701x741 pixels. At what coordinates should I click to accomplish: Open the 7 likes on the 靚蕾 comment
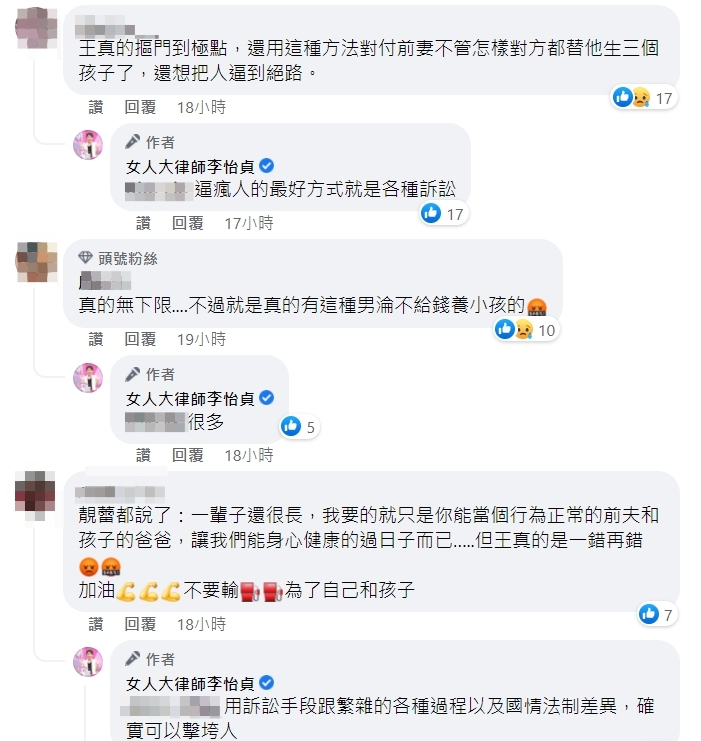pos(657,614)
